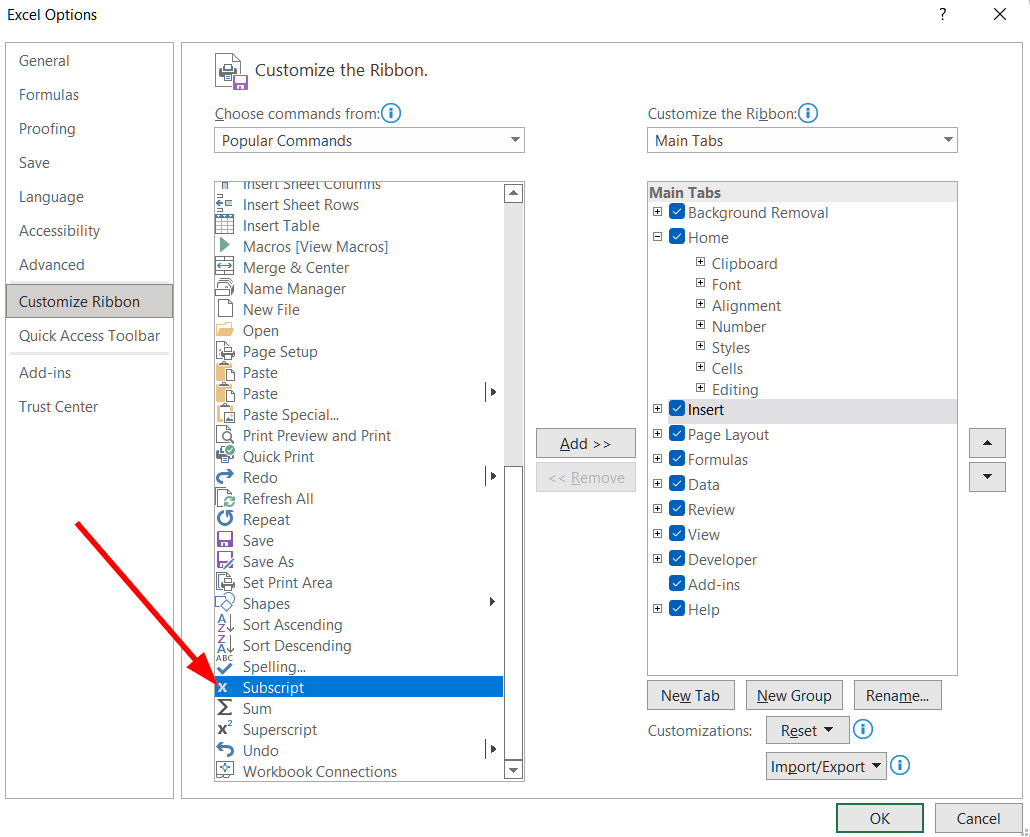Click the Spelling checkmark icon

tap(225, 666)
